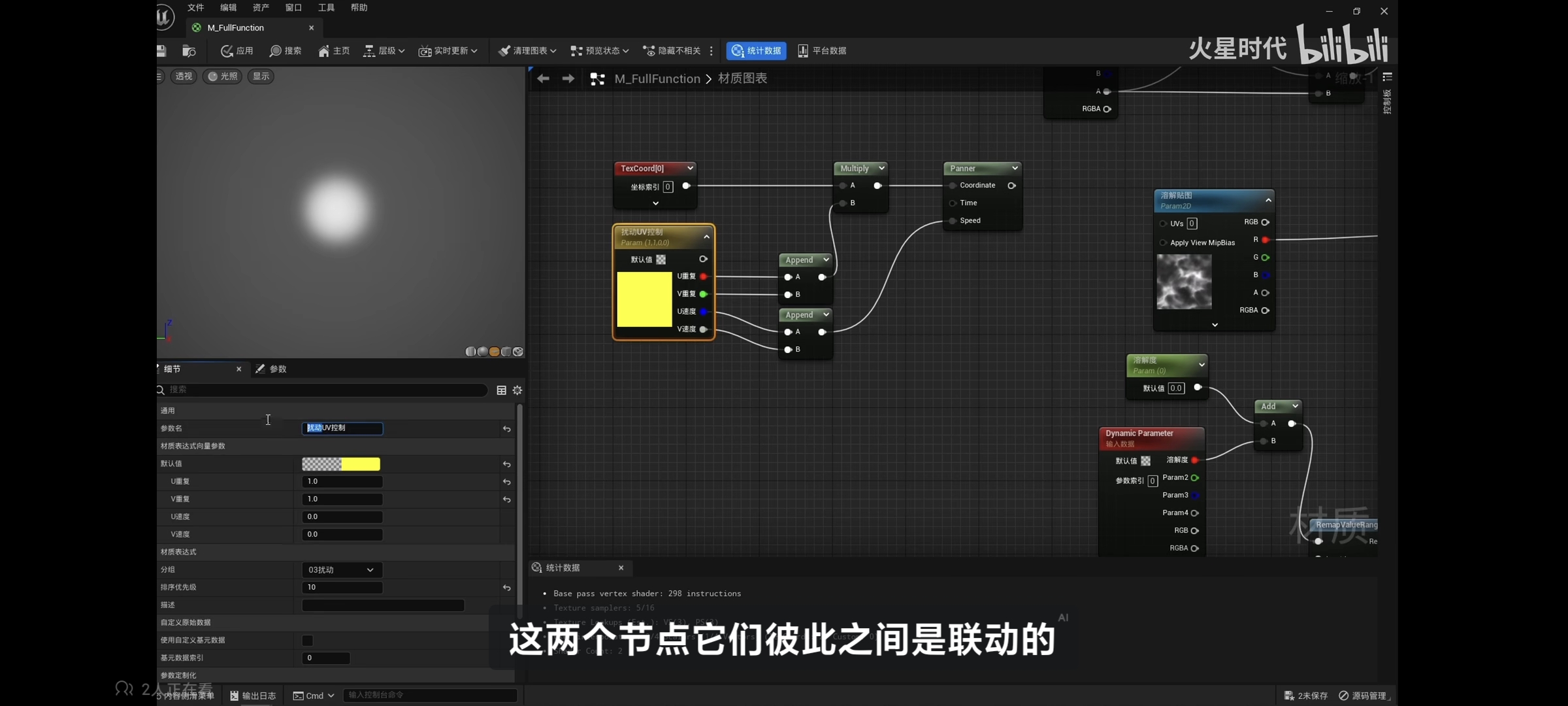Click the 排序优先级 input field

point(342,588)
